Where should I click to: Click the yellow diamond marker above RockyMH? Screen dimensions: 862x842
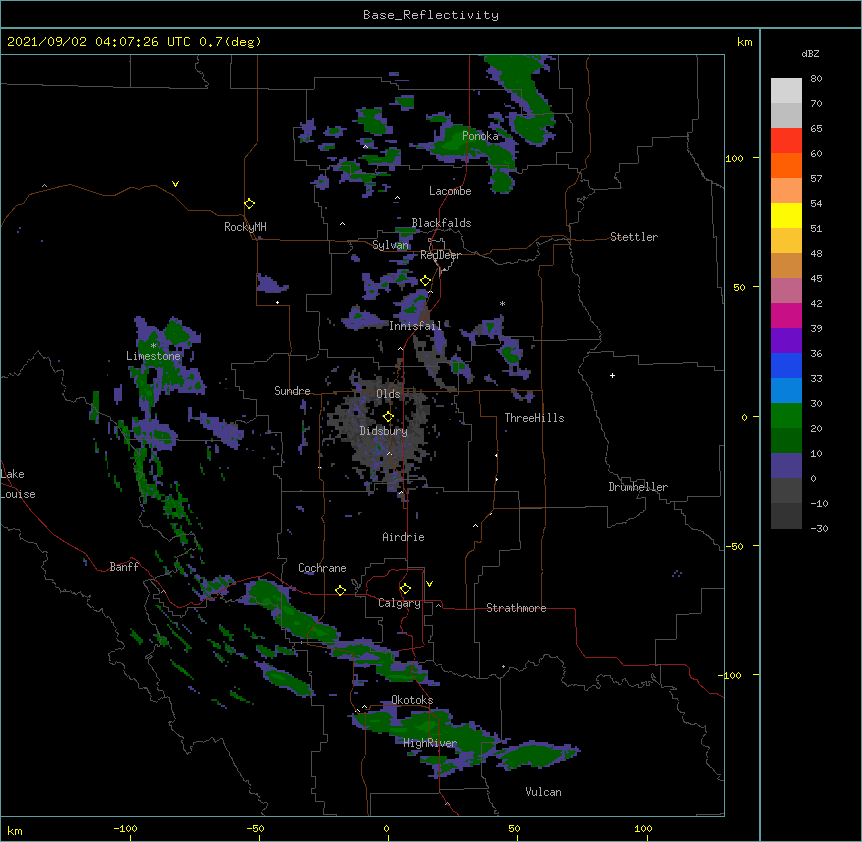249,204
